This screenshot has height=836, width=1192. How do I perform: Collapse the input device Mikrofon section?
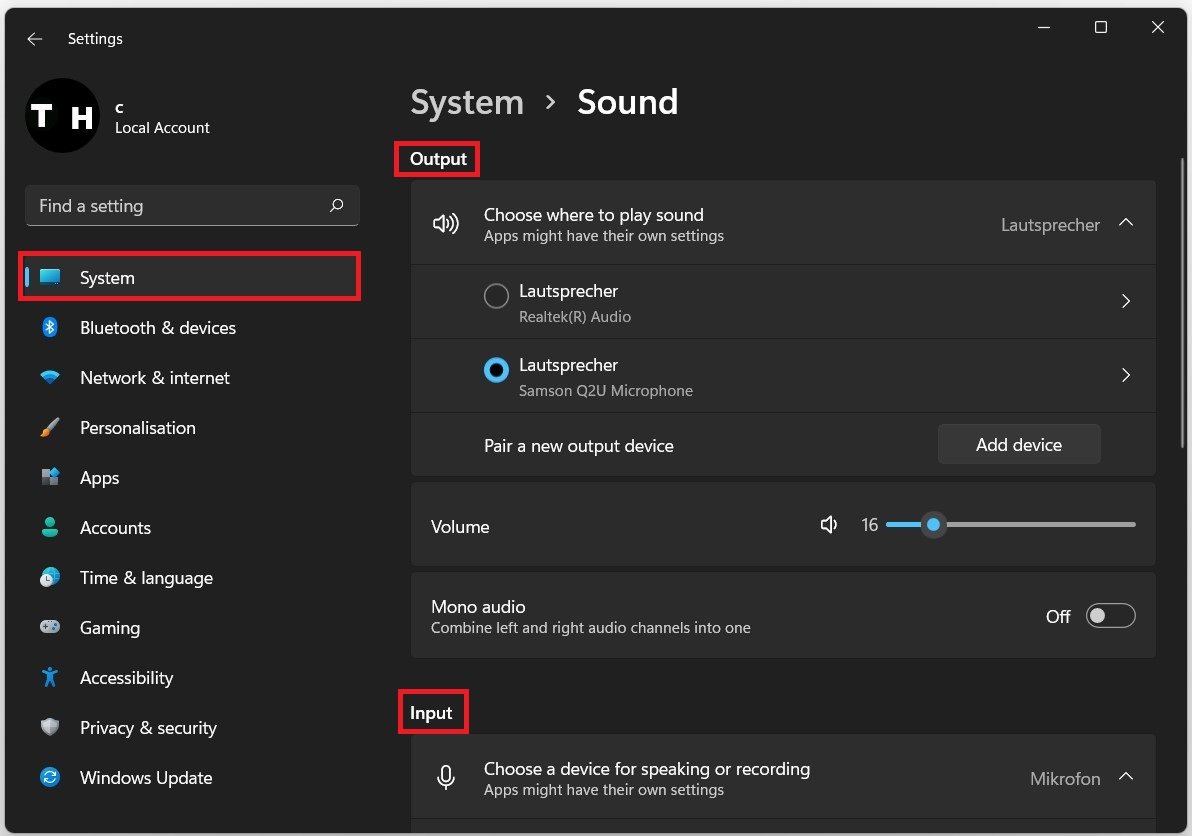(1126, 777)
